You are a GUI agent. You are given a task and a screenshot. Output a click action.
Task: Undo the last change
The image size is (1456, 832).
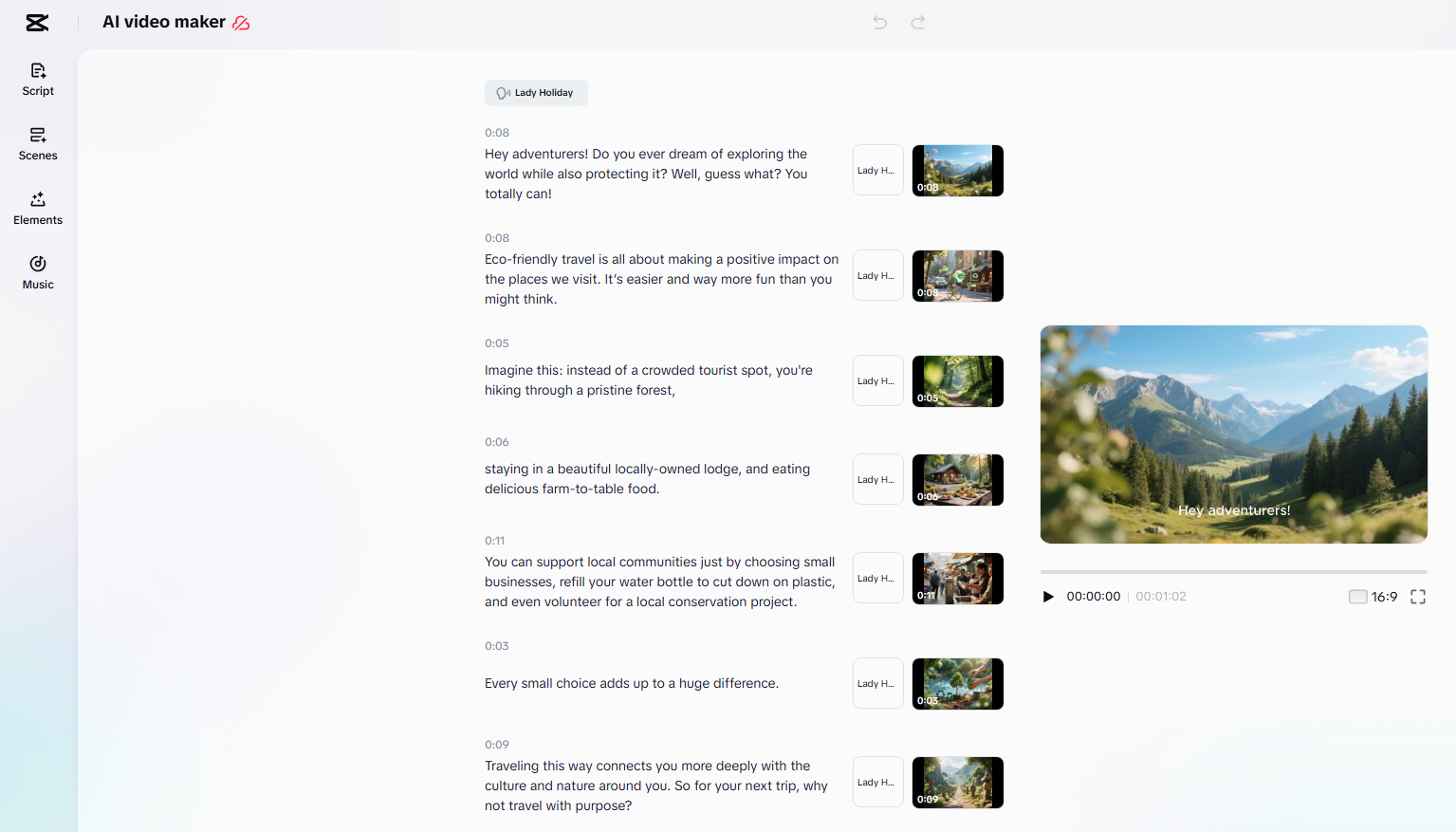click(878, 22)
